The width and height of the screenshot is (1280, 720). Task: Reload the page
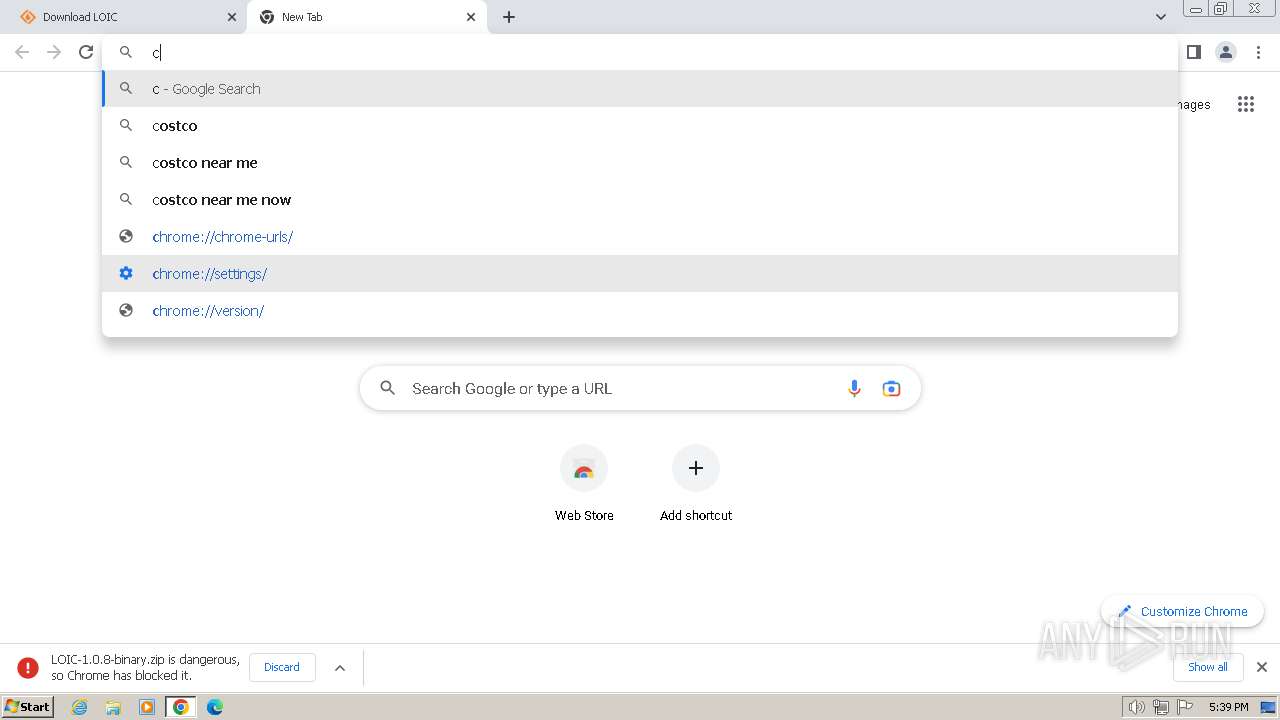86,52
